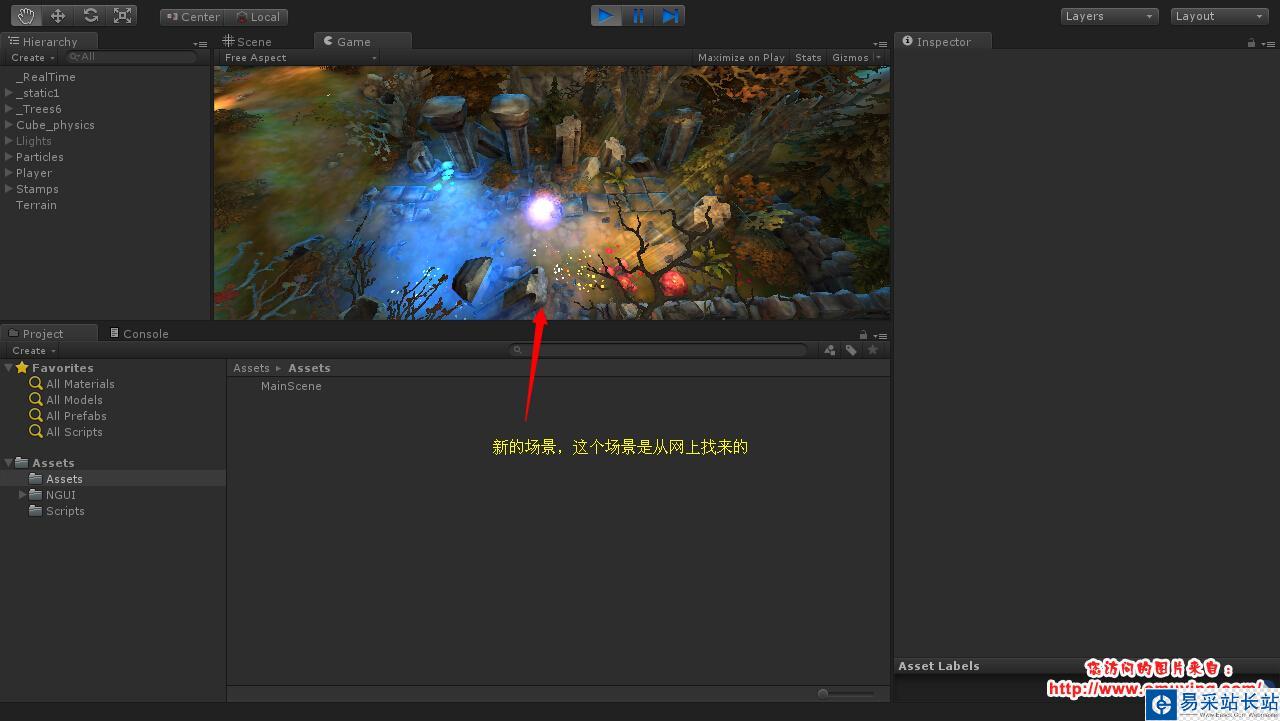The width and height of the screenshot is (1280, 721).
Task: Pause the game with the Pause button
Action: click(638, 16)
